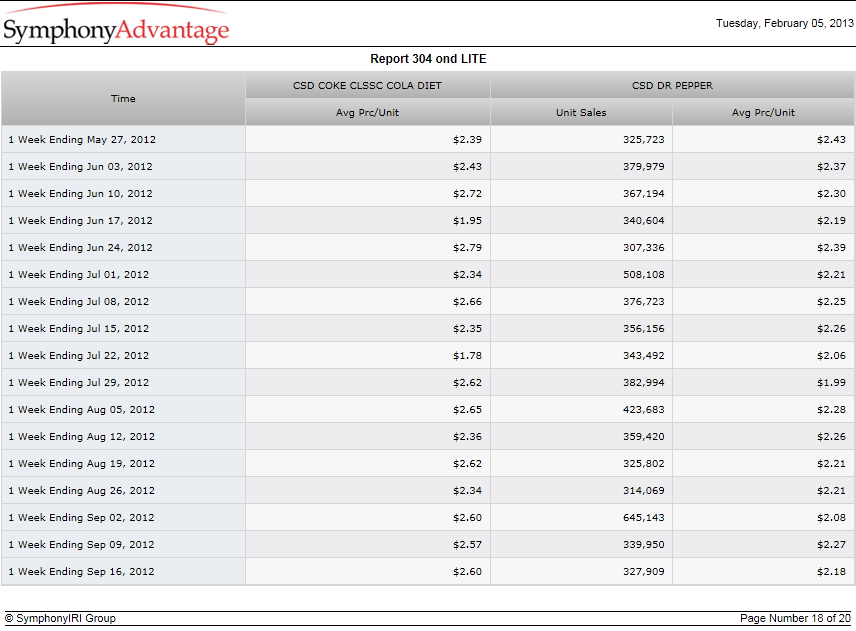
Task: Select row label "1 Week Ending Aug 12, 2012"
Action: click(81, 437)
